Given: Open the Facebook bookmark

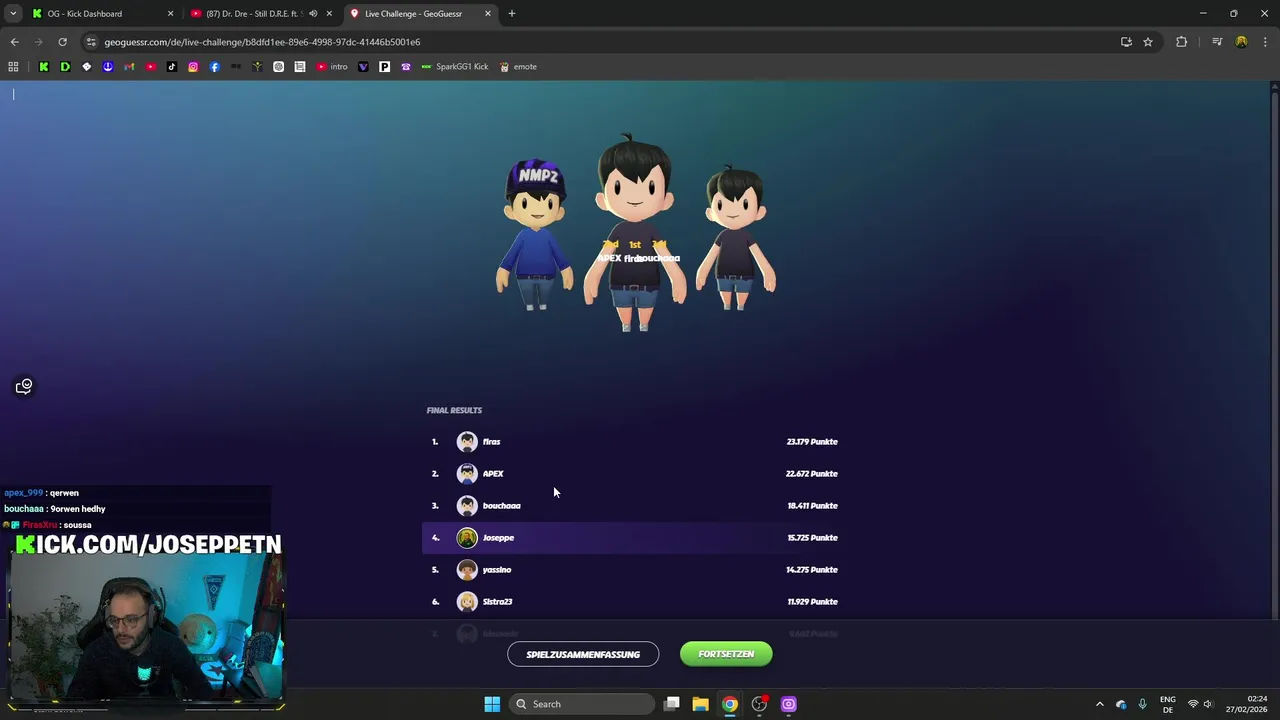Looking at the screenshot, I should point(214,67).
